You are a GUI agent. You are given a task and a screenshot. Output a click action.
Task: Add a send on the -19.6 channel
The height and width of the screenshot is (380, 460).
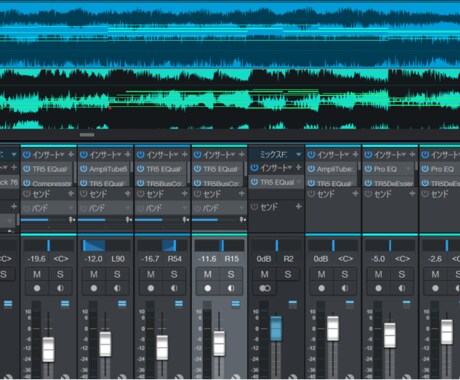point(71,194)
